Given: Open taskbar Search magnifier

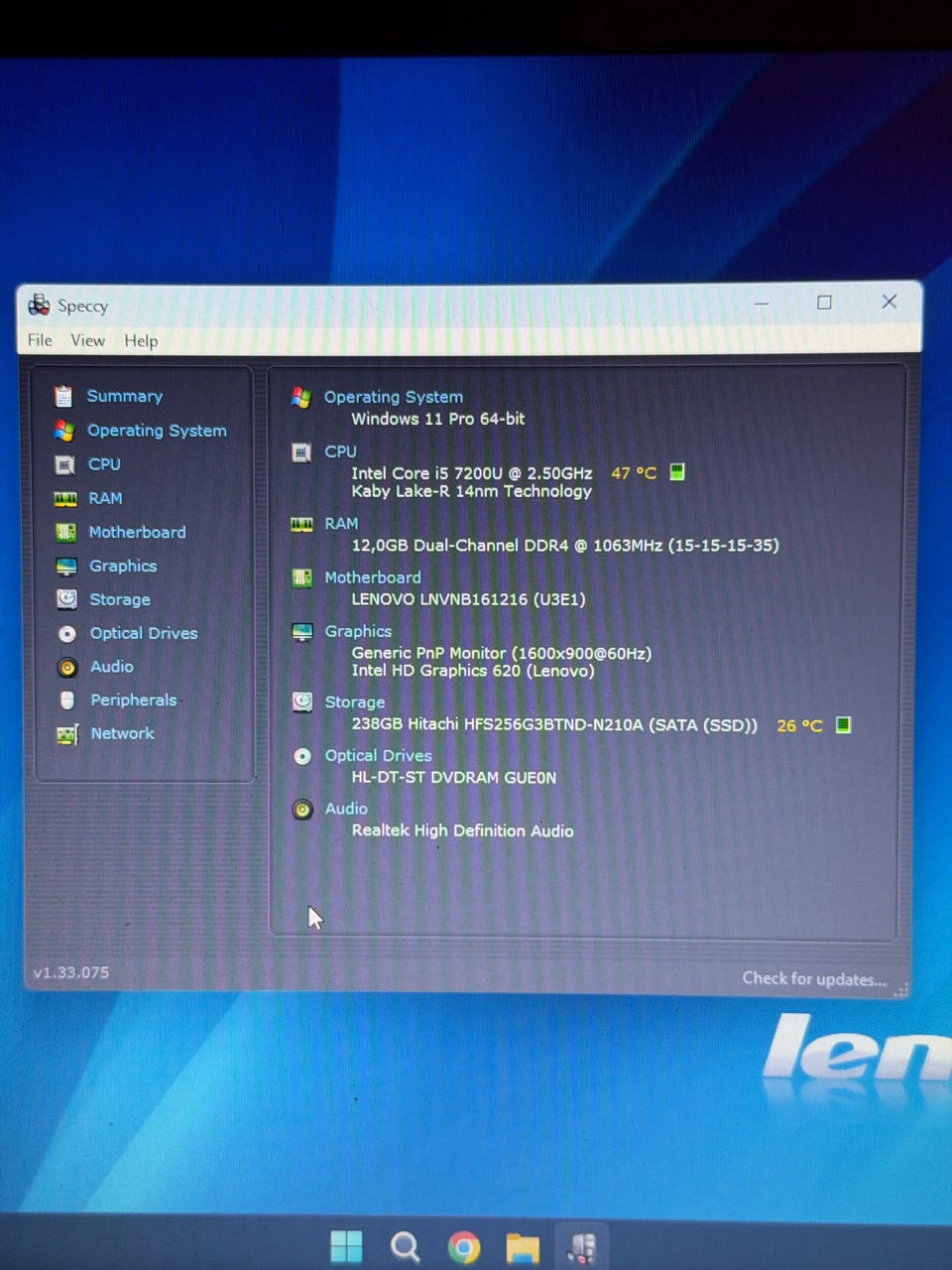Looking at the screenshot, I should pyautogui.click(x=405, y=1247).
